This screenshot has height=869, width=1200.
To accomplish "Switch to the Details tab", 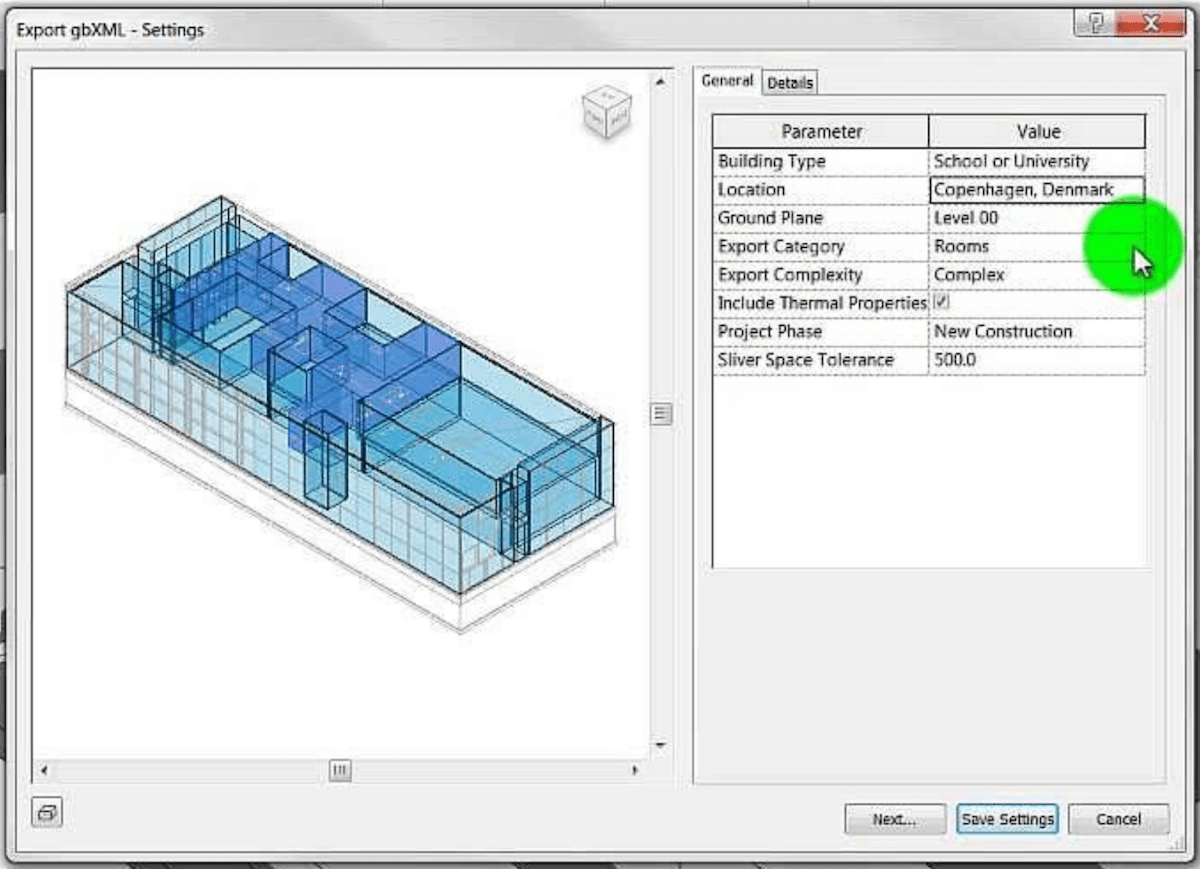I will [x=789, y=82].
